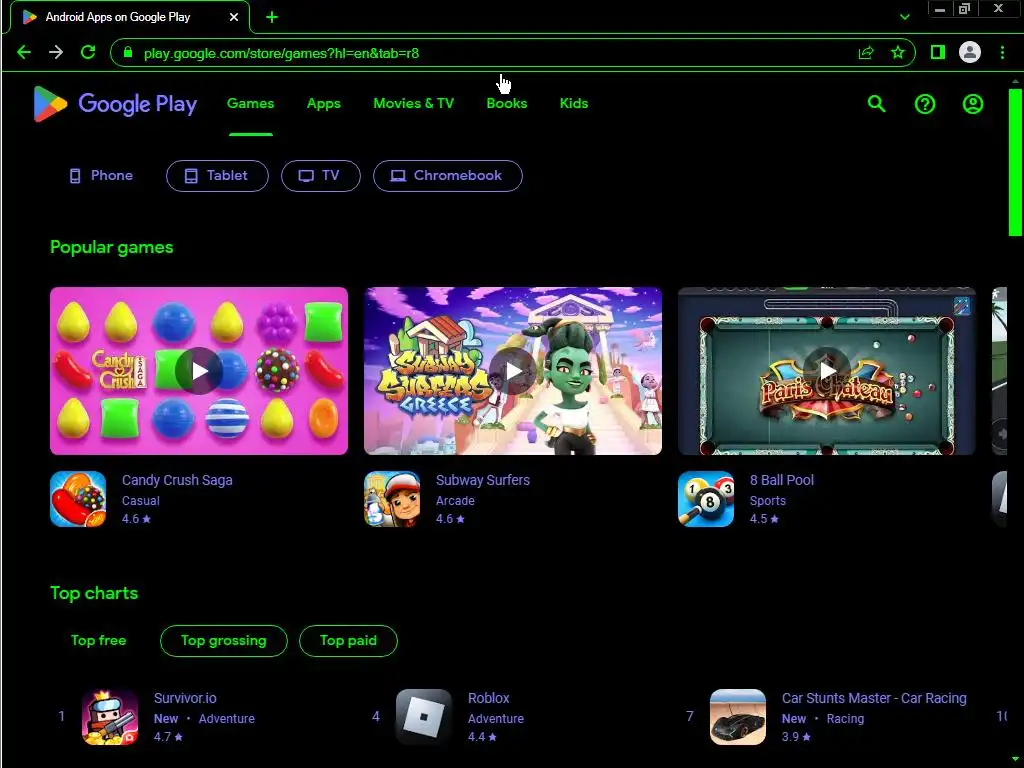Click the Arcade genre under Subway Surfers
The width and height of the screenshot is (1024, 768).
click(455, 501)
